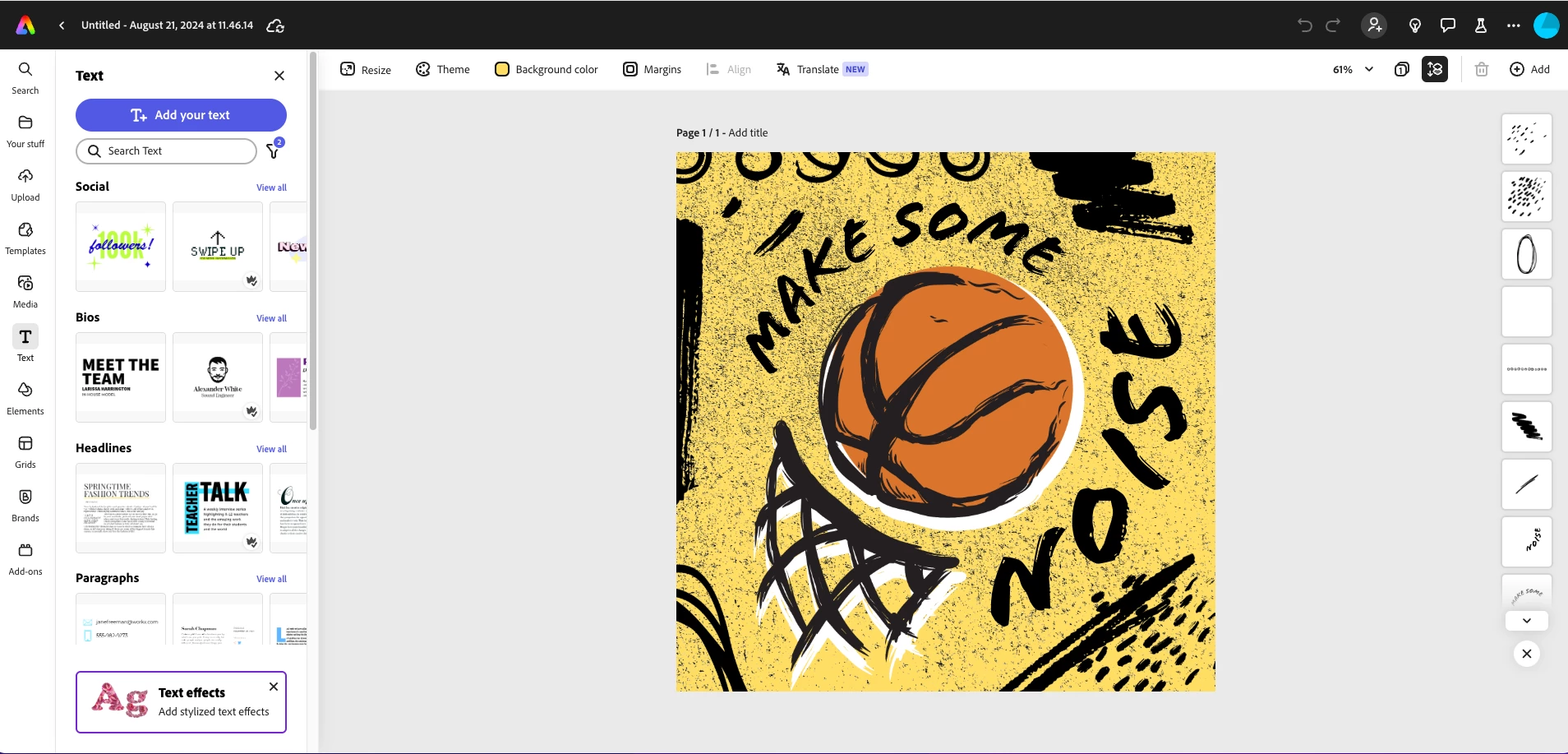Select the Text panel in sidebar
The image size is (1568, 754).
pos(25,345)
